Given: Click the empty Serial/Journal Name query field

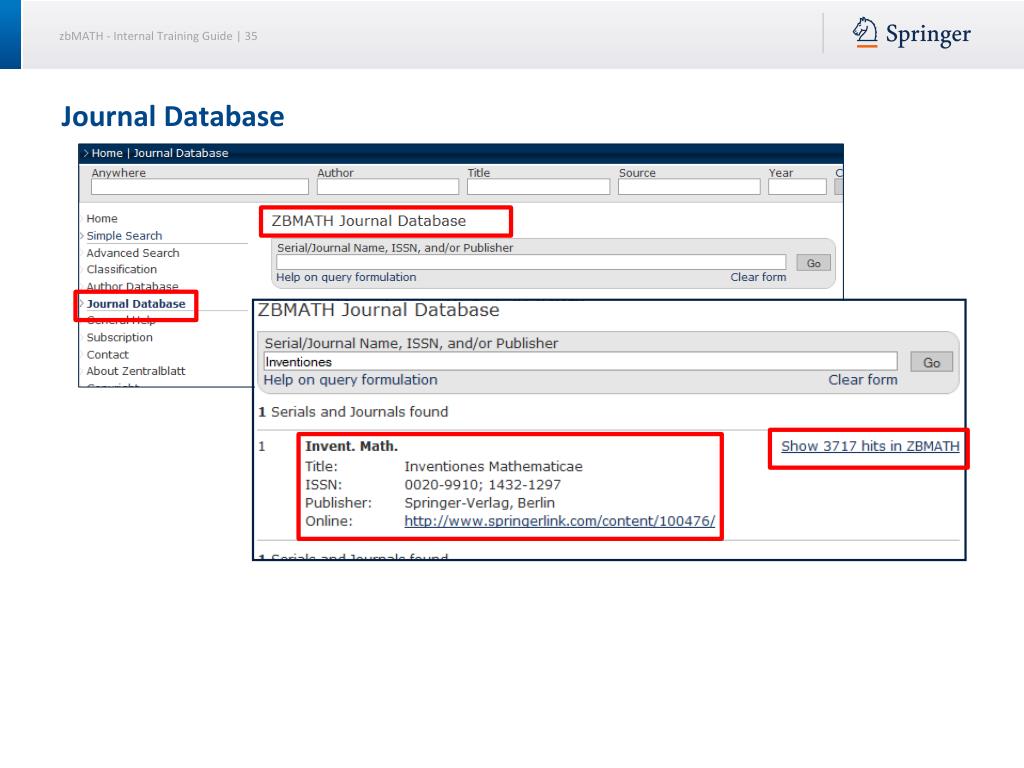Looking at the screenshot, I should click(x=531, y=262).
